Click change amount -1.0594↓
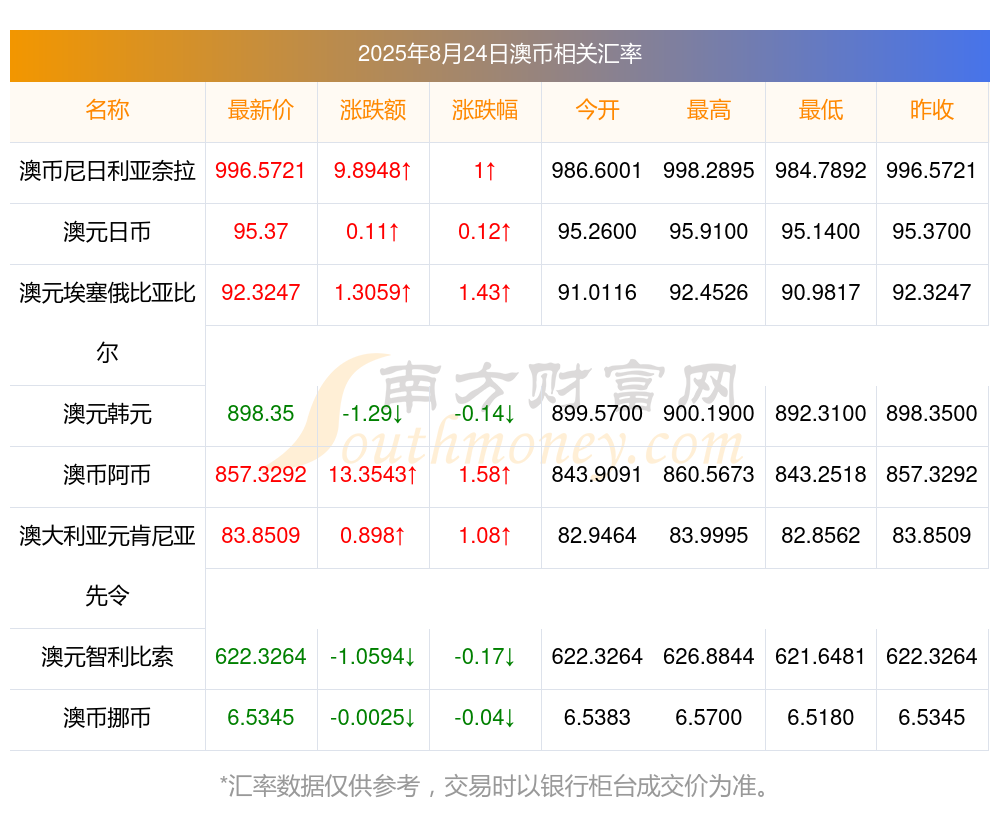The image size is (1000, 817). click(x=373, y=656)
